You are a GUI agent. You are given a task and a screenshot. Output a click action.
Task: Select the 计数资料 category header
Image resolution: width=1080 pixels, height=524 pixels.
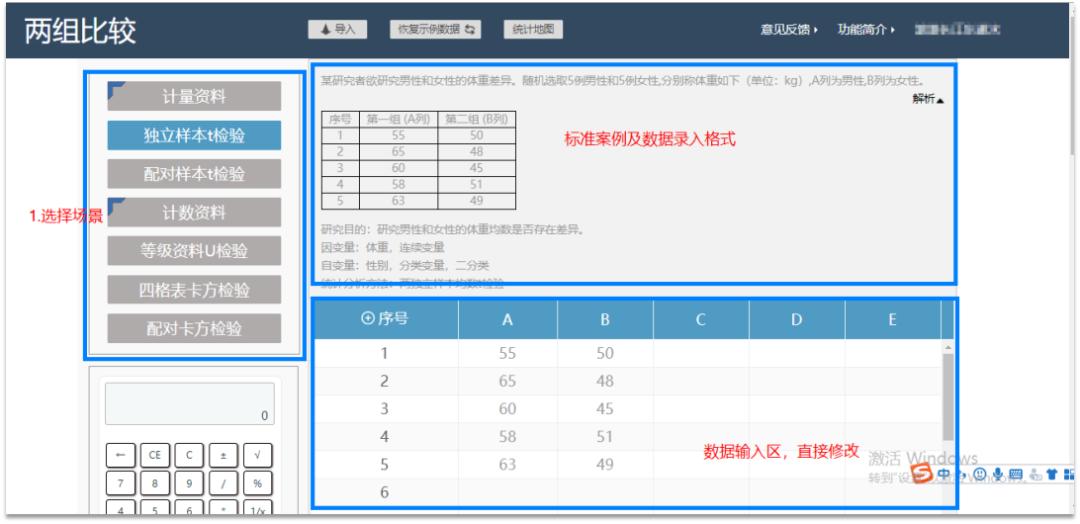(x=194, y=213)
